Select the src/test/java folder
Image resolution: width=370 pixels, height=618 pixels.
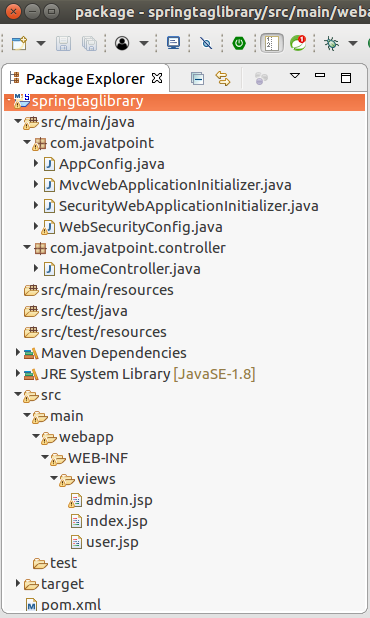(84, 311)
